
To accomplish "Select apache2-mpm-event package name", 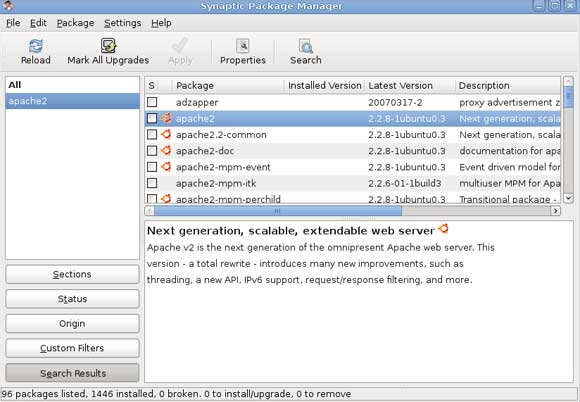I will [x=223, y=167].
